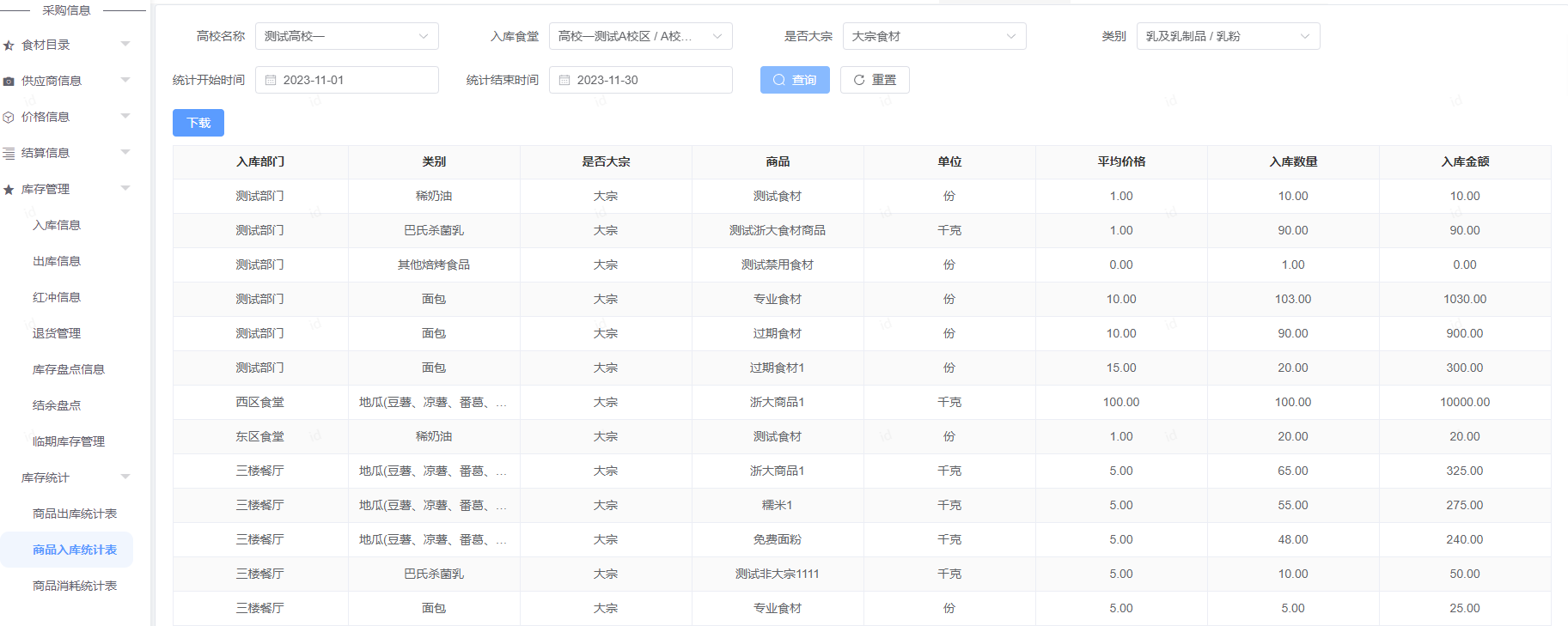
Task: Click the camera icon beside 供应商信息
Action: (x=9, y=82)
